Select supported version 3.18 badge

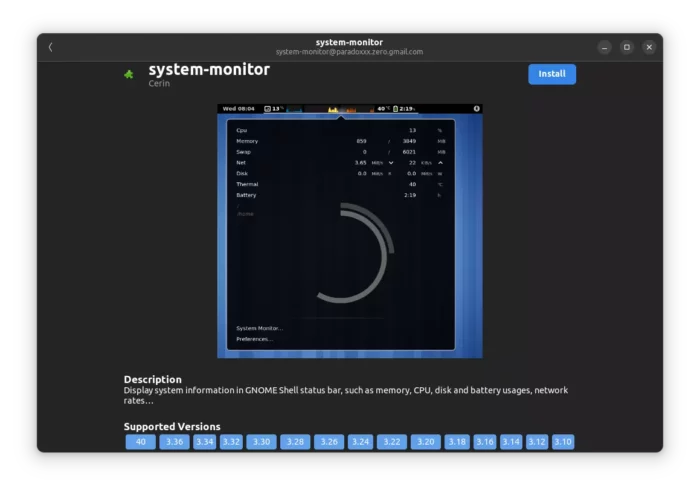pyautogui.click(x=457, y=442)
